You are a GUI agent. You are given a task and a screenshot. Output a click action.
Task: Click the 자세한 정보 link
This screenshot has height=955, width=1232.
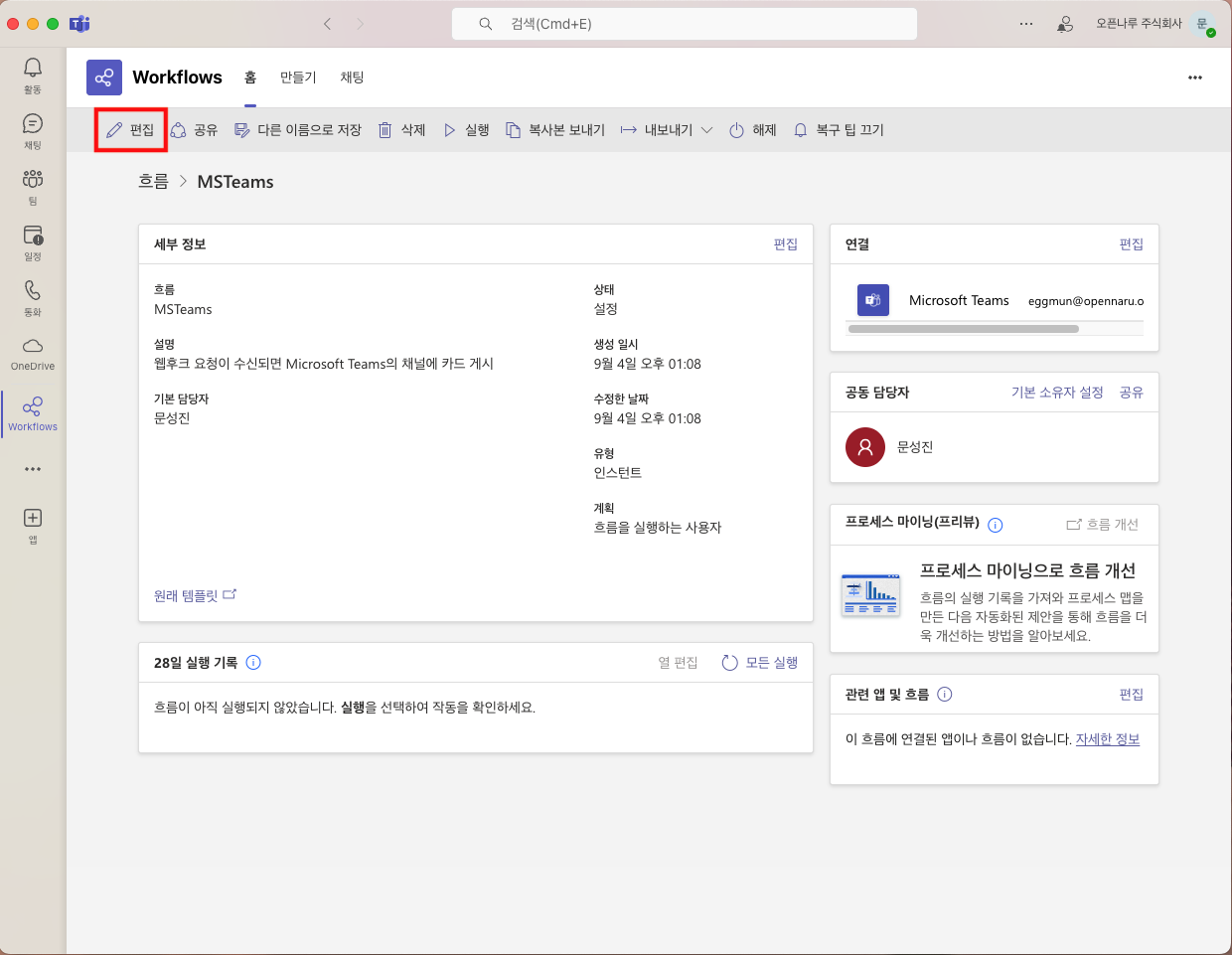(x=1107, y=739)
